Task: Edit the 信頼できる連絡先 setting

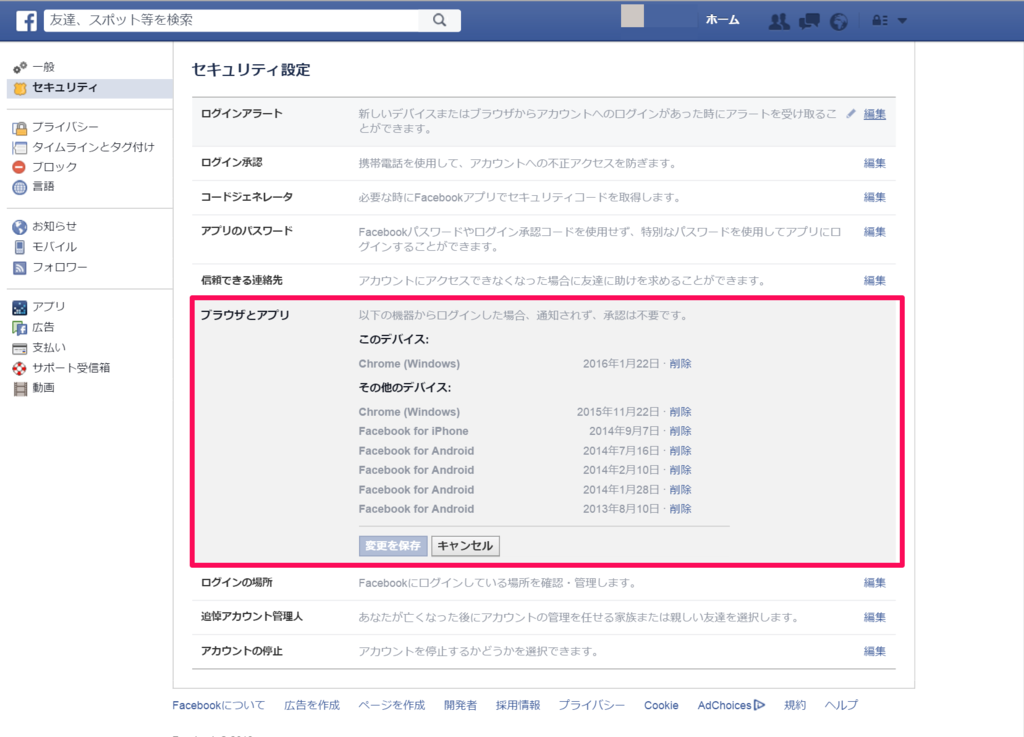Action: point(874,281)
